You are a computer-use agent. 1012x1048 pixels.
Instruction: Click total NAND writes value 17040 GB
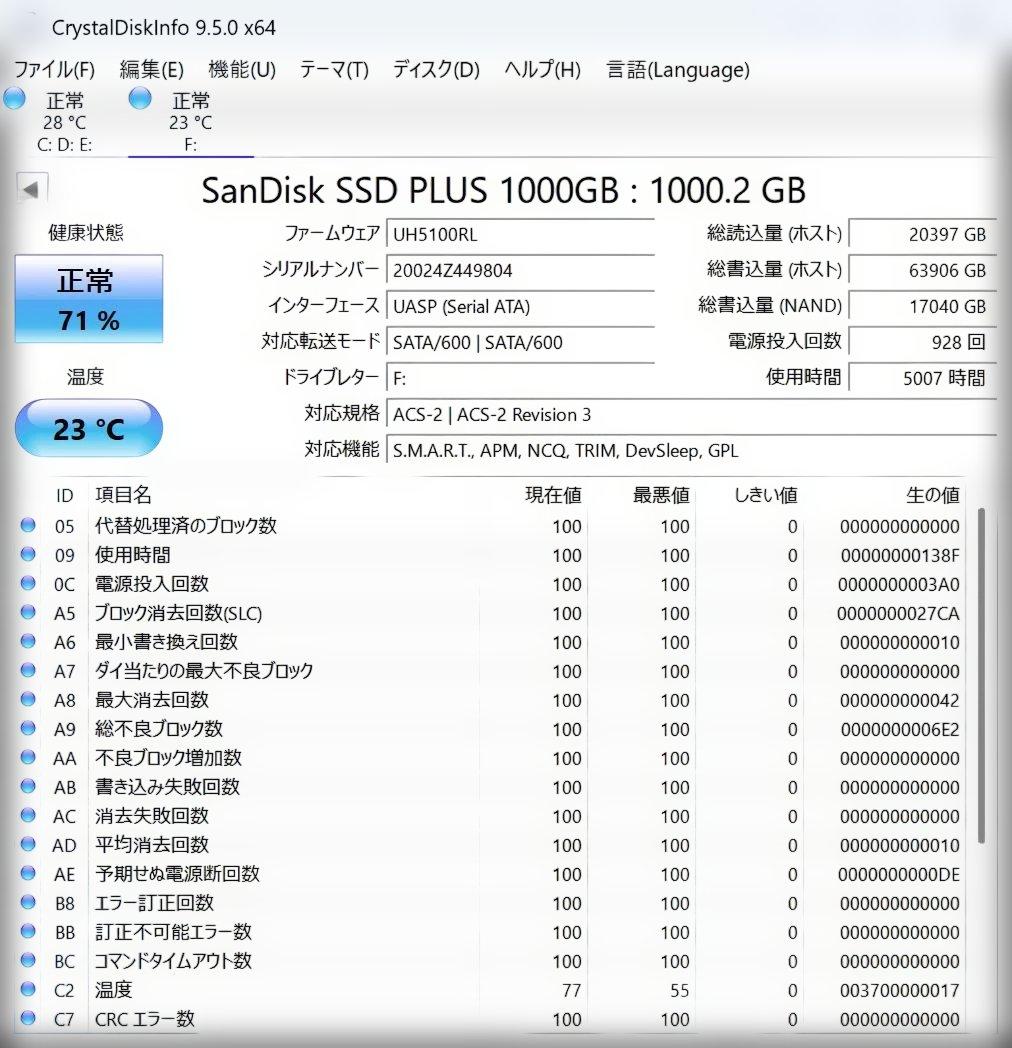[922, 307]
